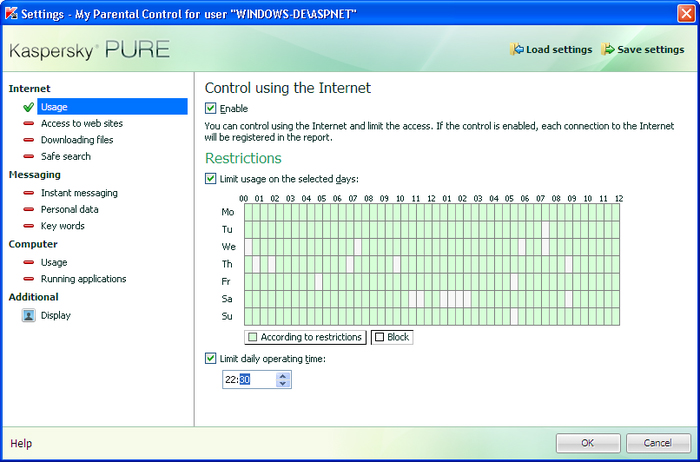Click the red icon next to Key words

[28, 227]
